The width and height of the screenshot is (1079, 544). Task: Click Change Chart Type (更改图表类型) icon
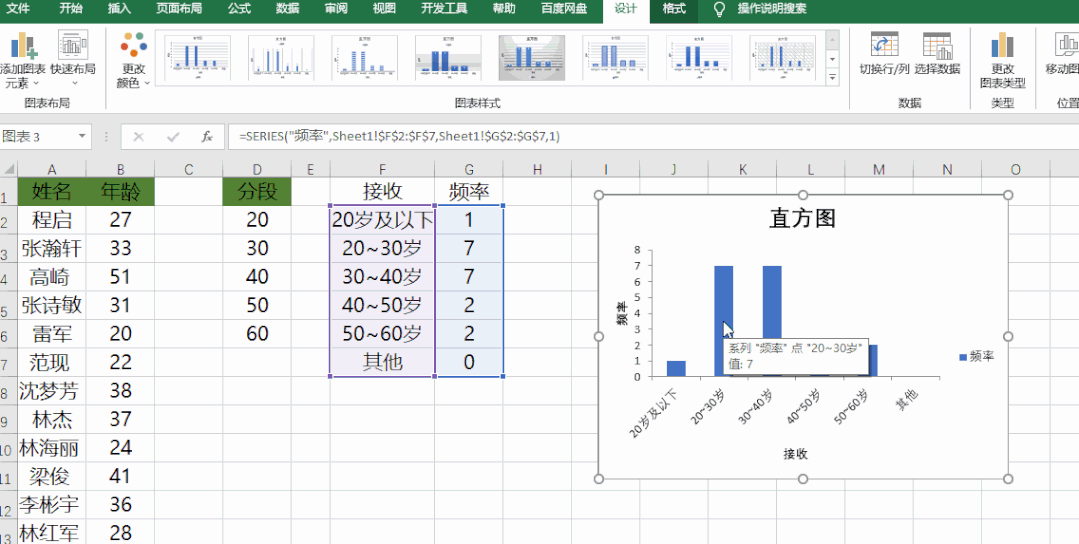coord(1002,45)
